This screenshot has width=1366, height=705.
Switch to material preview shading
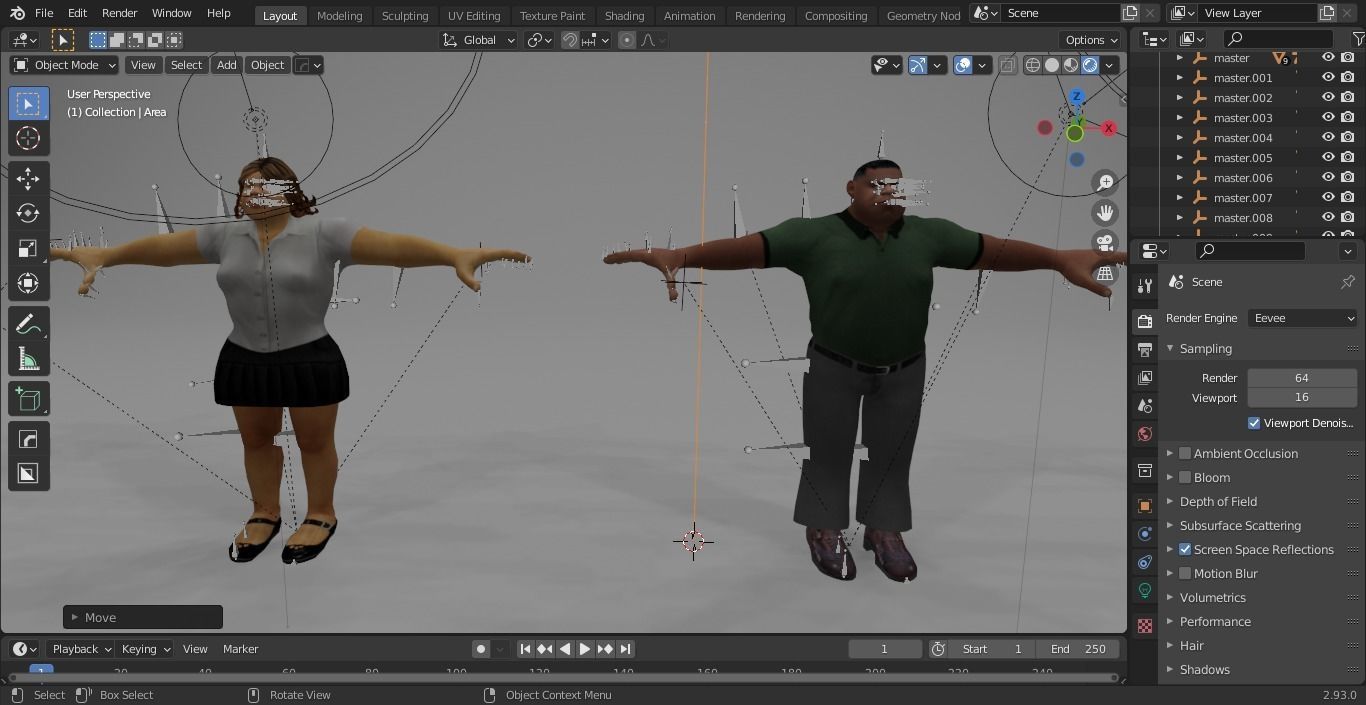[1071, 65]
